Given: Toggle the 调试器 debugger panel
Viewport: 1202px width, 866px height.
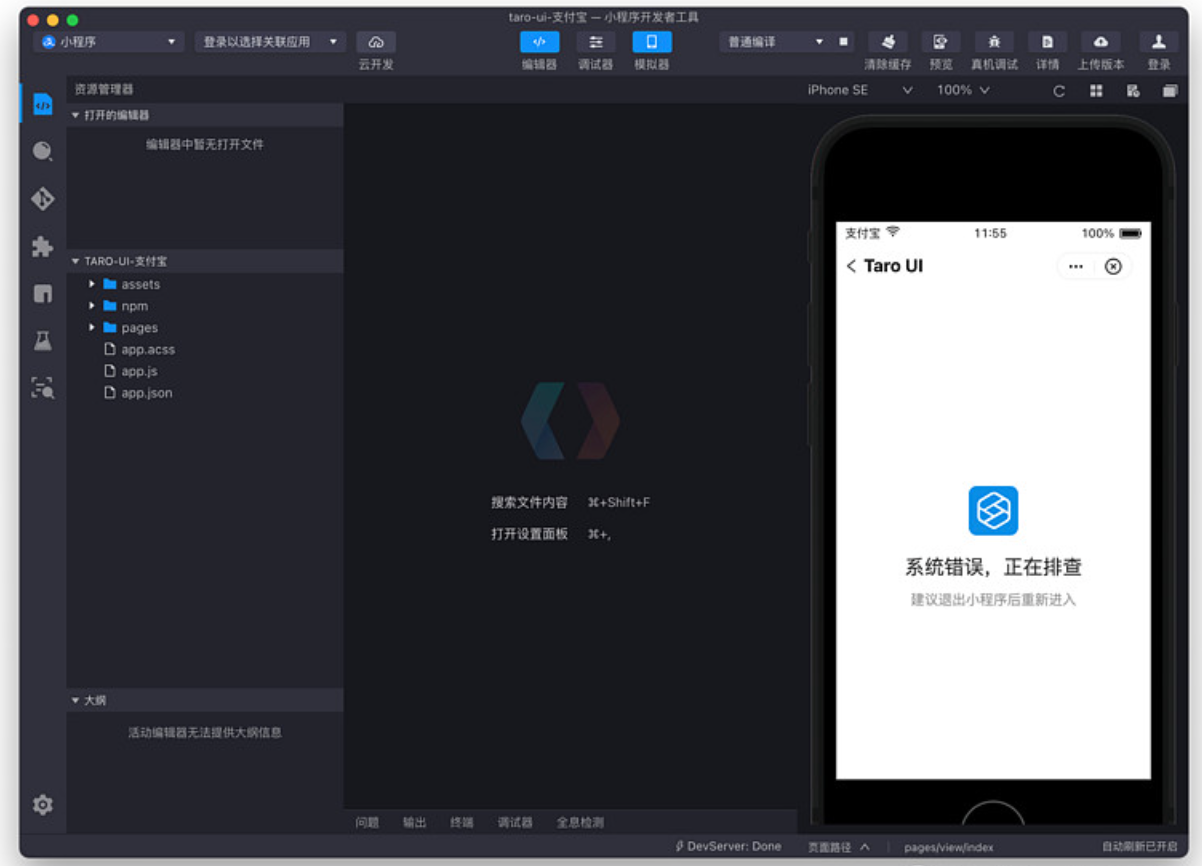Looking at the screenshot, I should coord(595,42).
